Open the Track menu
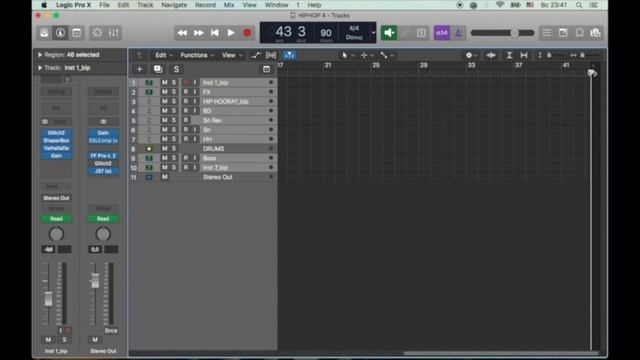This screenshot has height=360, width=640. point(145,5)
